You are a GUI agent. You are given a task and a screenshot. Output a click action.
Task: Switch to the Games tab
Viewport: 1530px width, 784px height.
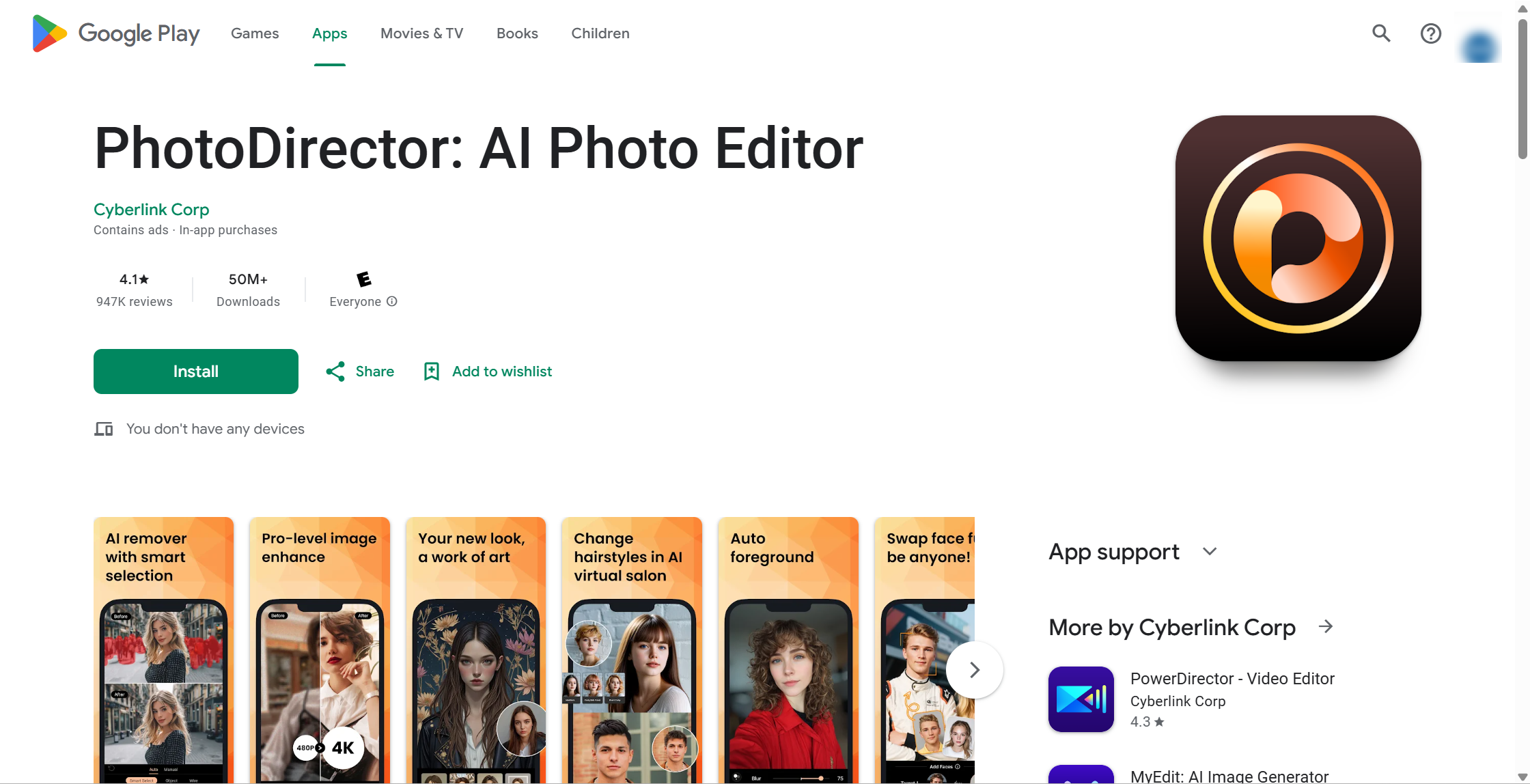pyautogui.click(x=255, y=33)
